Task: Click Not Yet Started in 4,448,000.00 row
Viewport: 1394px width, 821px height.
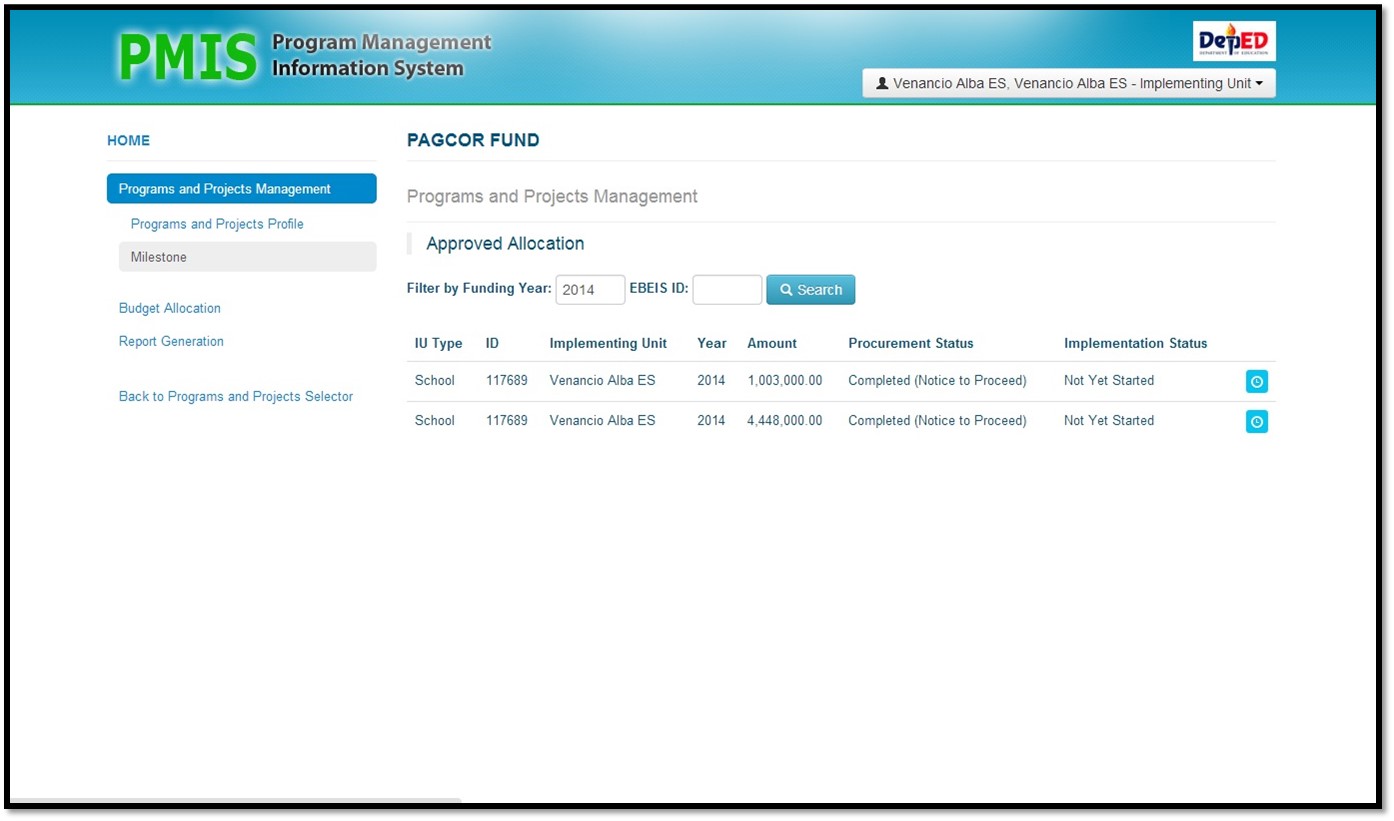Action: [x=1109, y=420]
